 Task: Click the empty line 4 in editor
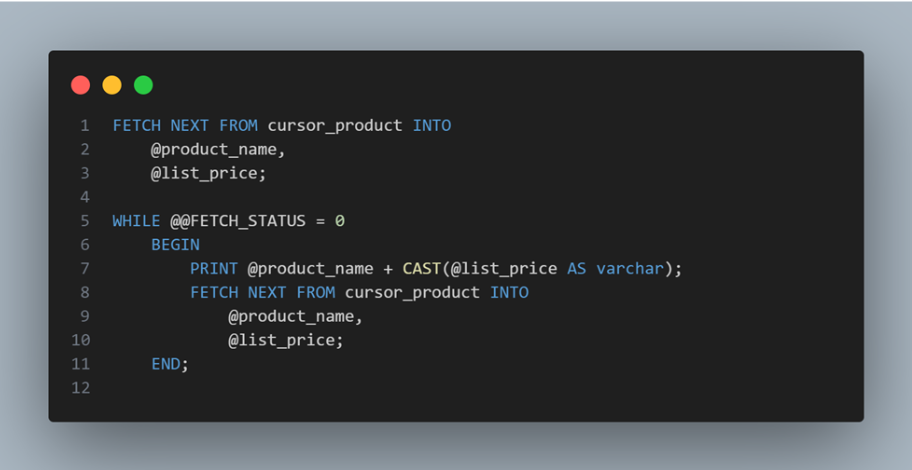tap(300, 197)
